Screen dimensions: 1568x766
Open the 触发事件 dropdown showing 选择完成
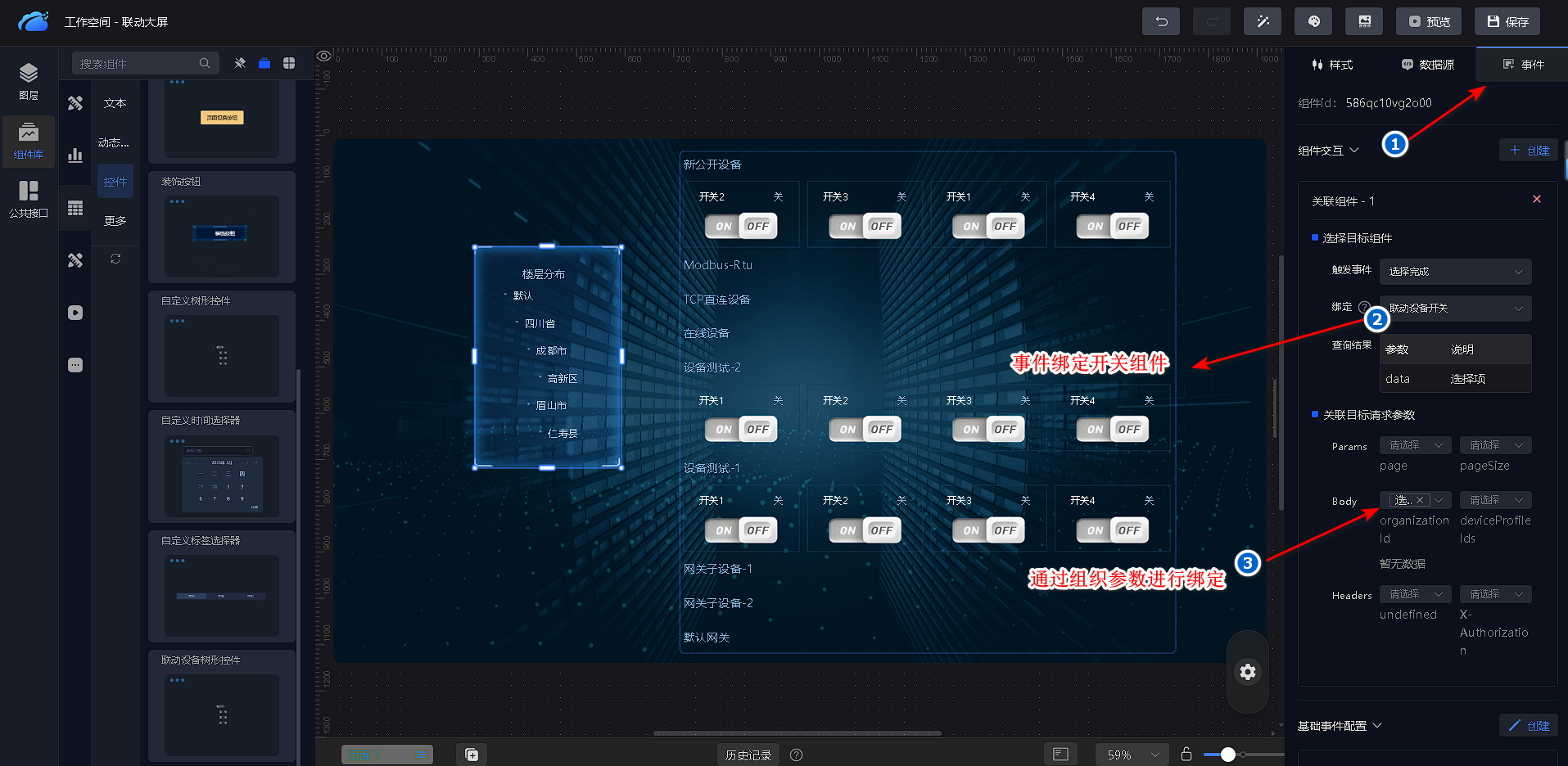click(x=1455, y=272)
